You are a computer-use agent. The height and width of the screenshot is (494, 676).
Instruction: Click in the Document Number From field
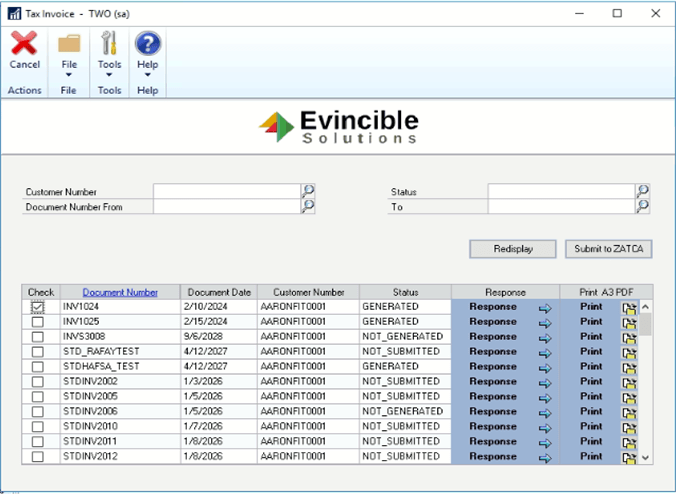(x=227, y=206)
